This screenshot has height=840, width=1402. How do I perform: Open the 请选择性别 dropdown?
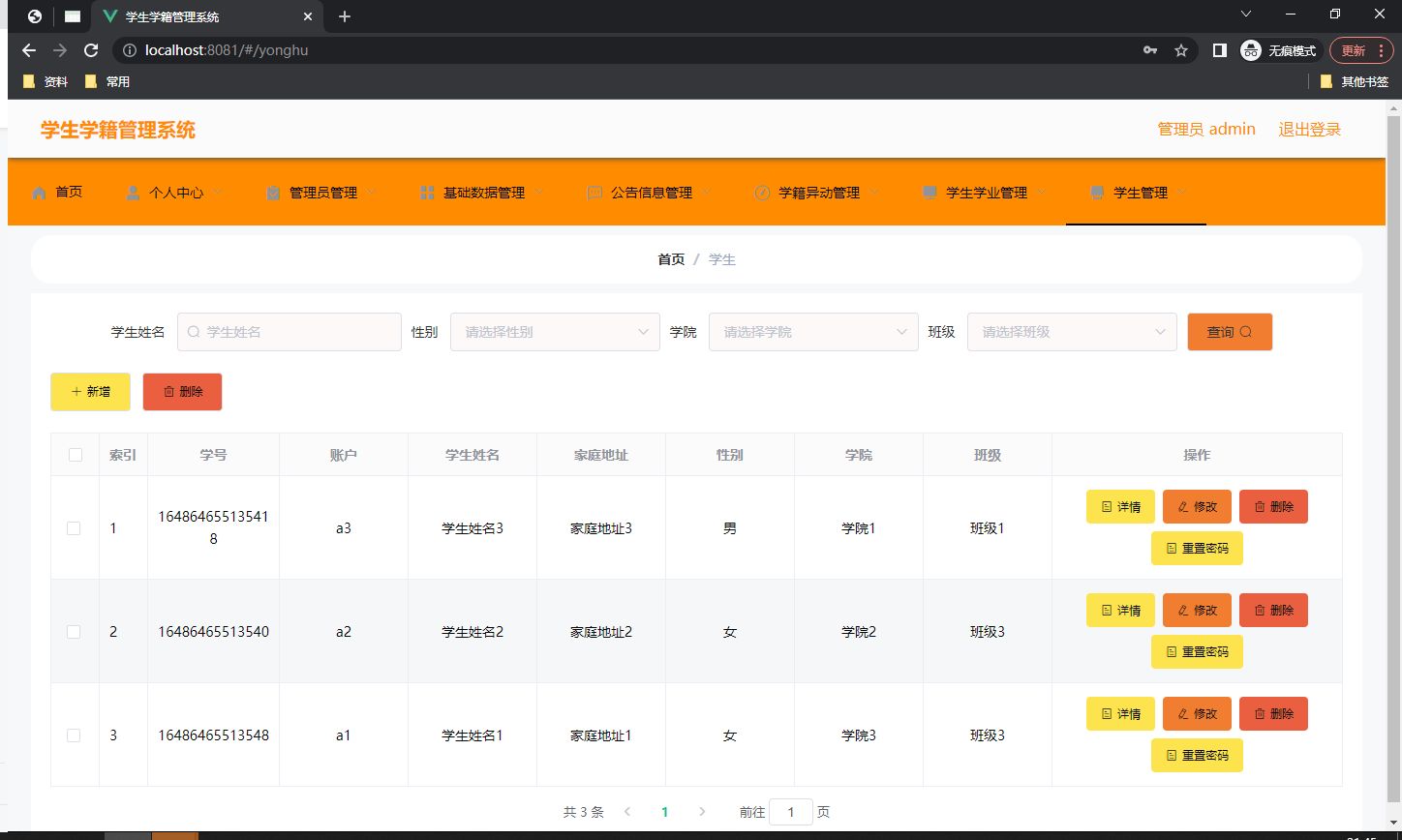pos(555,332)
